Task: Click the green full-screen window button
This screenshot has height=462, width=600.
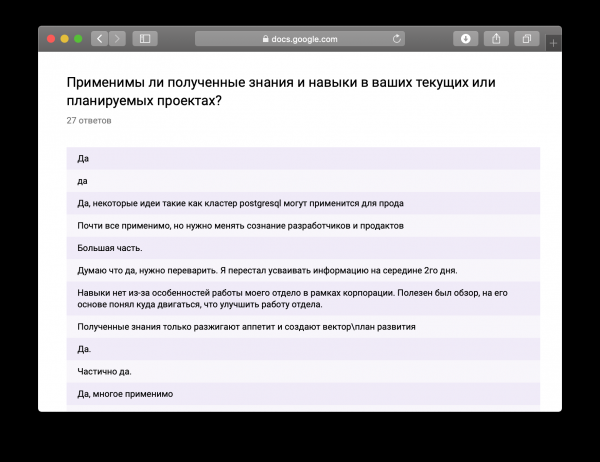Action: 79,39
